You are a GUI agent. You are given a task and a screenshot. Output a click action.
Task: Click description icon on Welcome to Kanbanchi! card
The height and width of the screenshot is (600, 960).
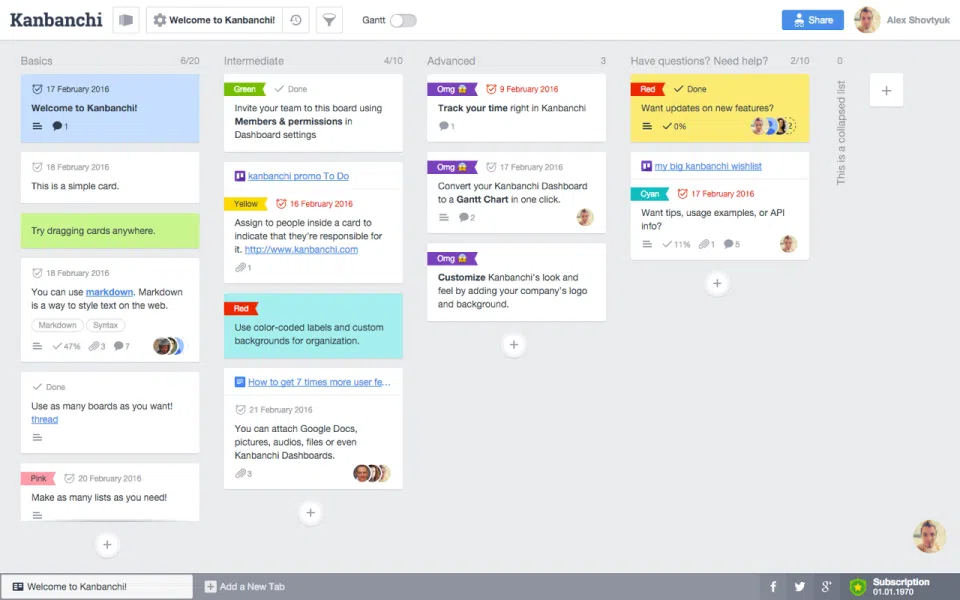point(37,126)
